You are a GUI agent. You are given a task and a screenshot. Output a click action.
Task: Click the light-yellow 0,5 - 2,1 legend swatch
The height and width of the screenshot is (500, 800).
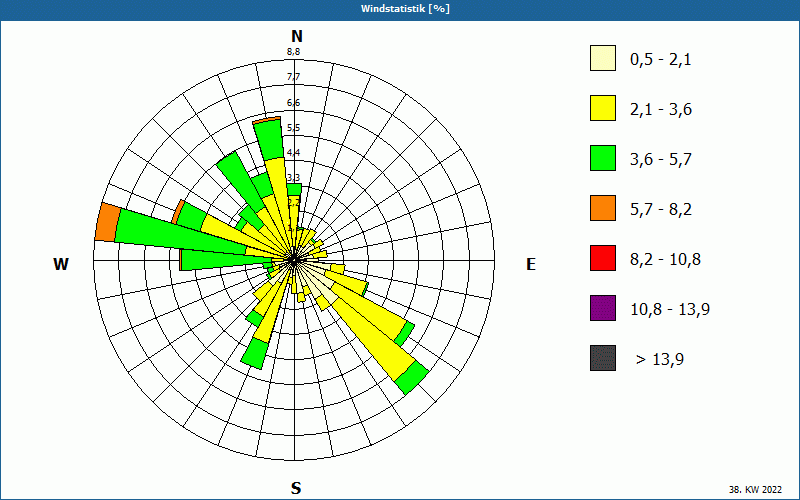tap(603, 58)
